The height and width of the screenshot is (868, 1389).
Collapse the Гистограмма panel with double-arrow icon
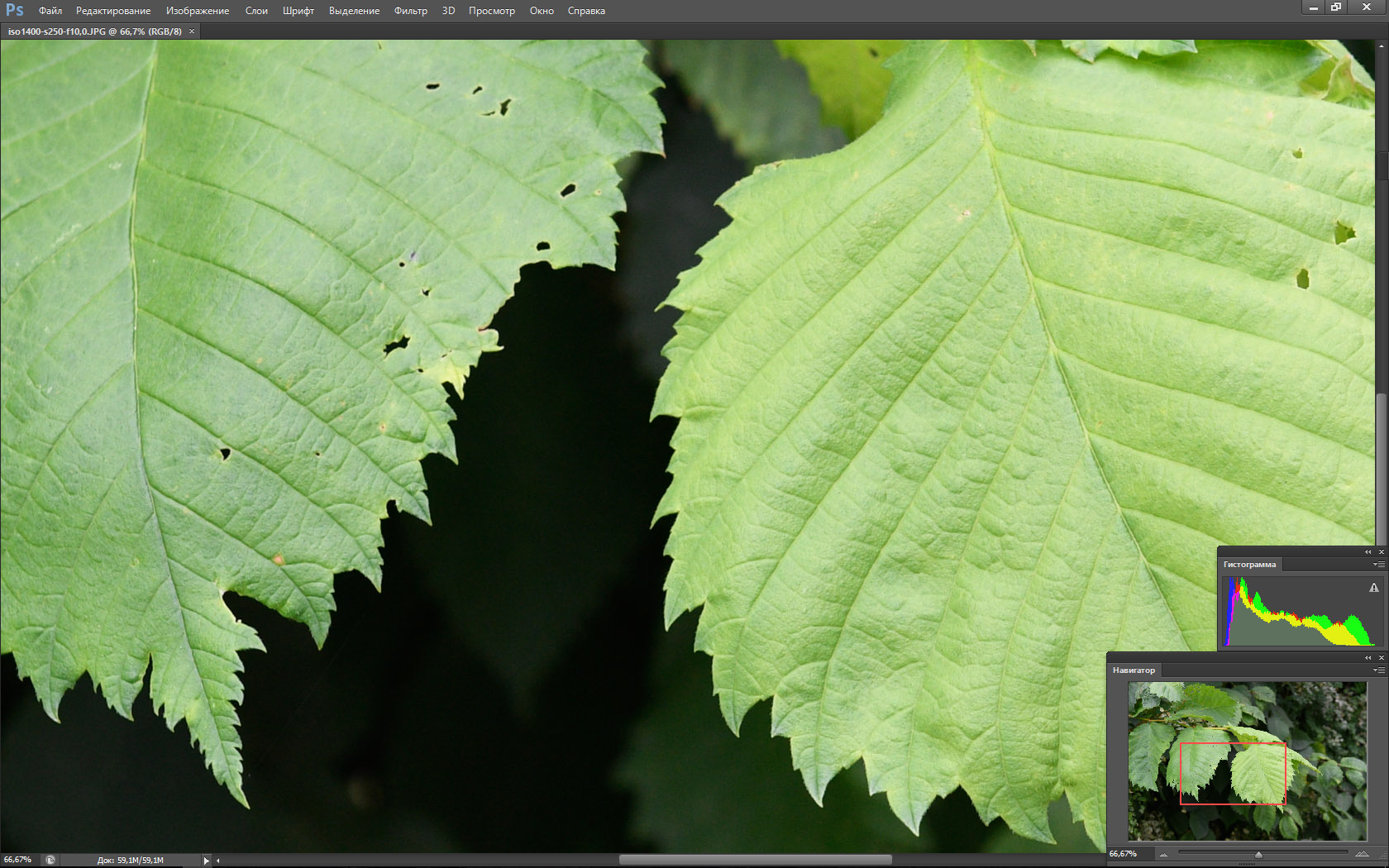click(1368, 552)
